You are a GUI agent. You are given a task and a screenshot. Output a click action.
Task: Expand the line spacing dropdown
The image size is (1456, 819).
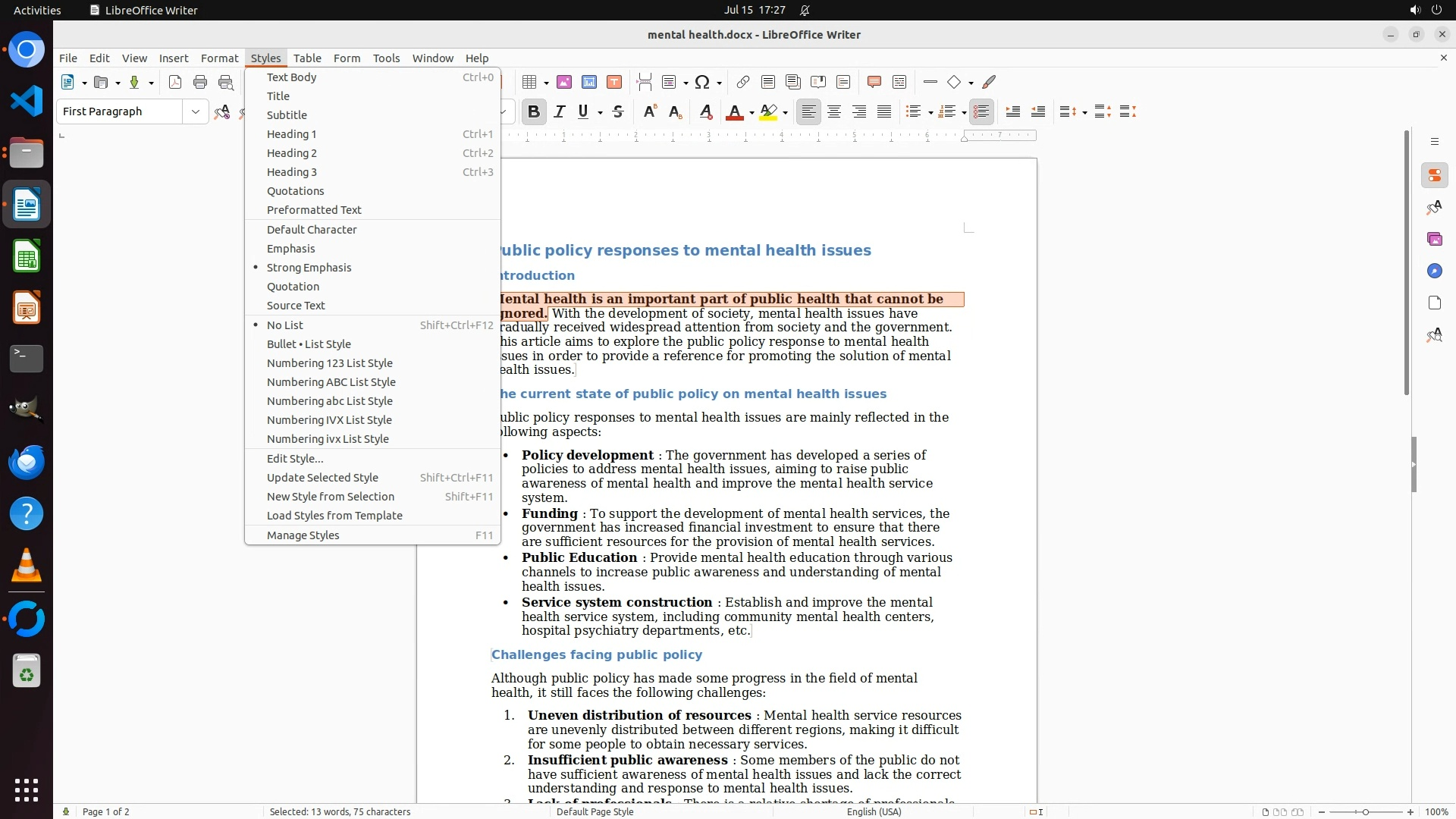tap(1084, 112)
